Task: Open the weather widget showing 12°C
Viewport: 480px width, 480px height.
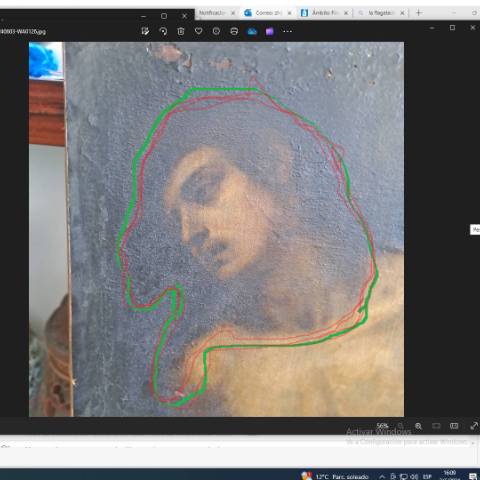Action: [x=334, y=476]
